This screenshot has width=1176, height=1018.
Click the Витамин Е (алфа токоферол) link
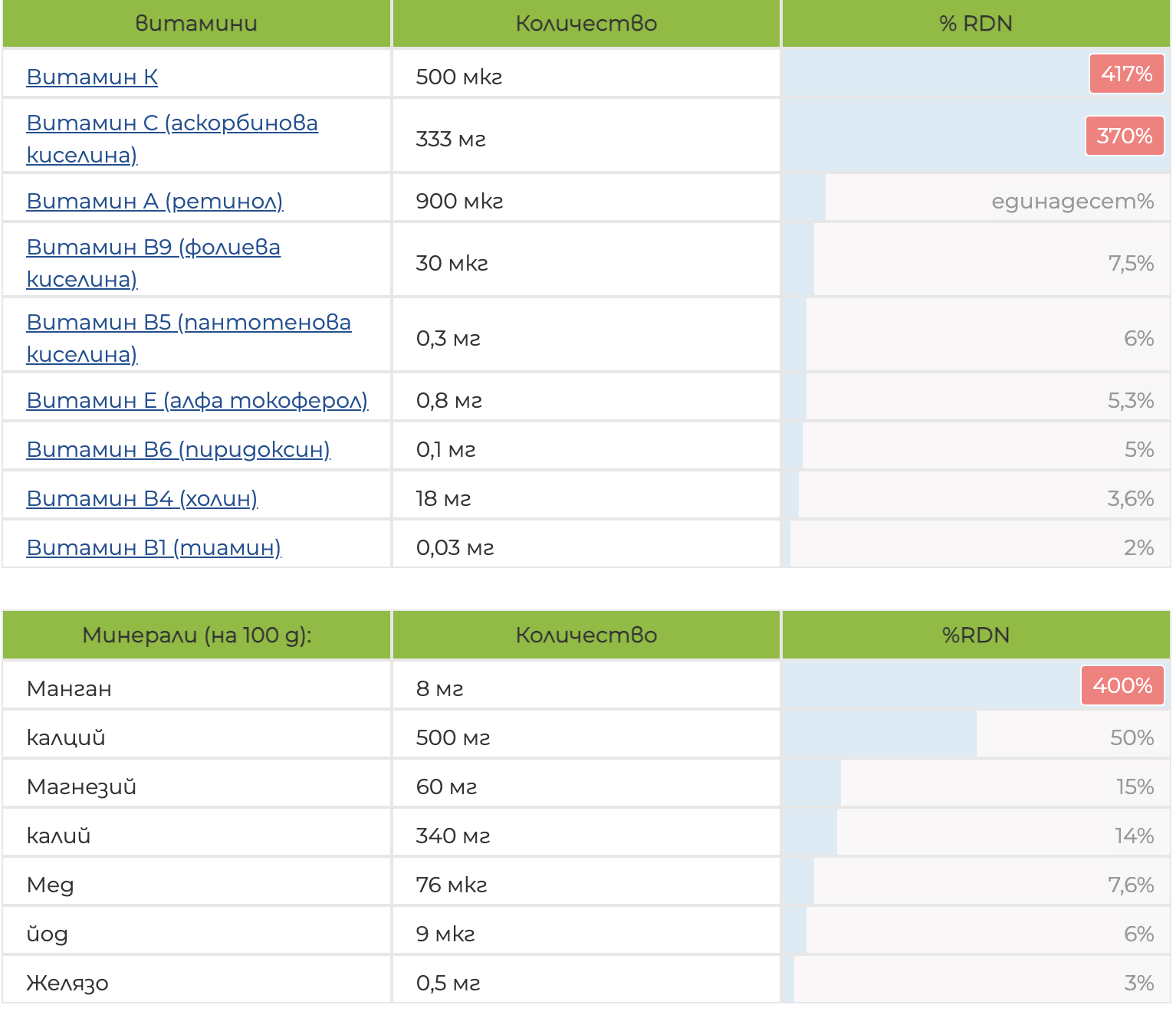click(x=196, y=400)
